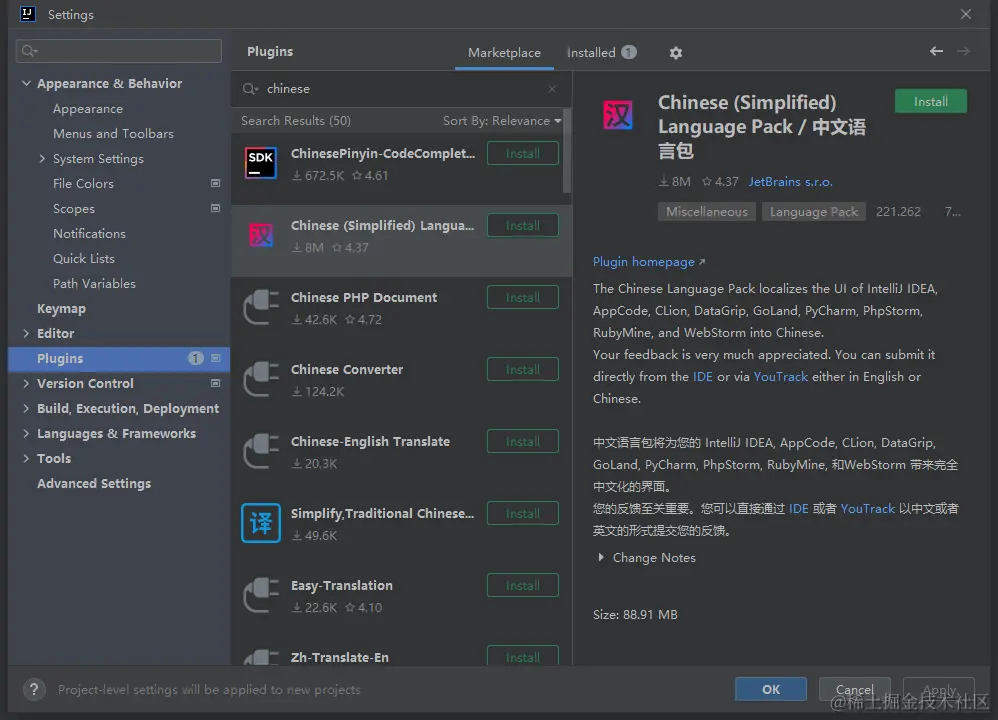Click the Plugins row project-level icon
Image resolution: width=998 pixels, height=720 pixels.
click(215, 358)
